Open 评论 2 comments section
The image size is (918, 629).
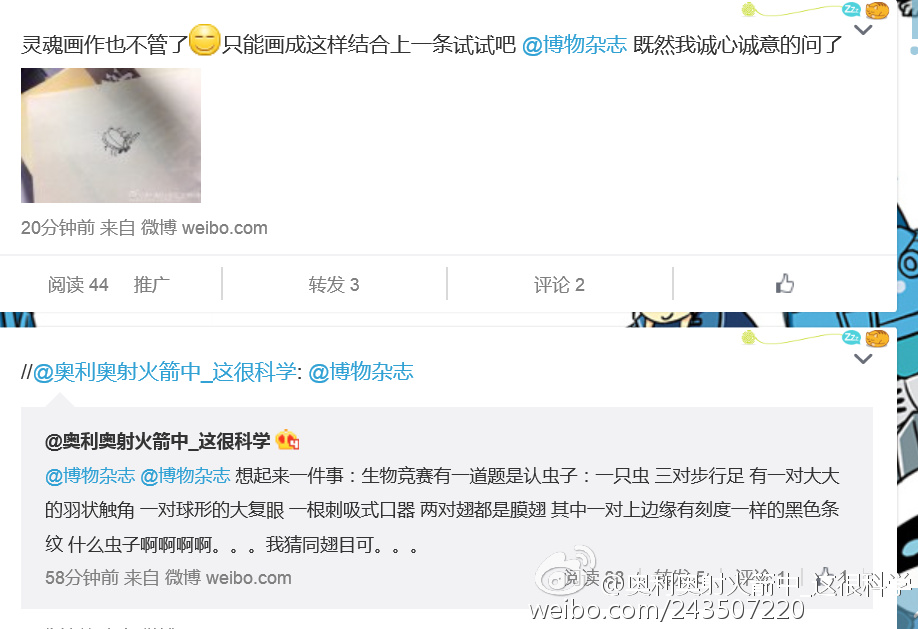[x=559, y=285]
